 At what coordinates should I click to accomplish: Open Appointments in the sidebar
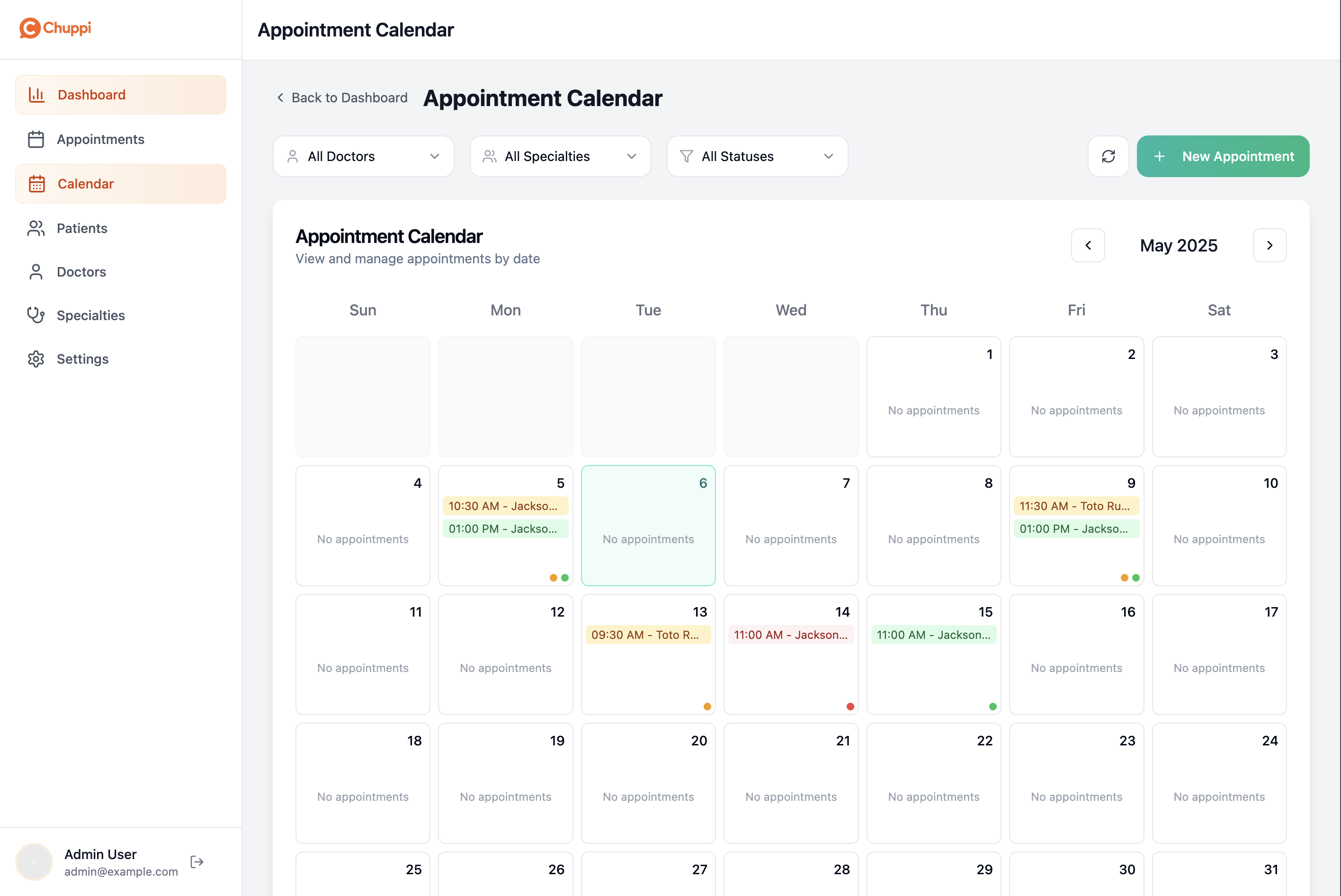(121, 139)
